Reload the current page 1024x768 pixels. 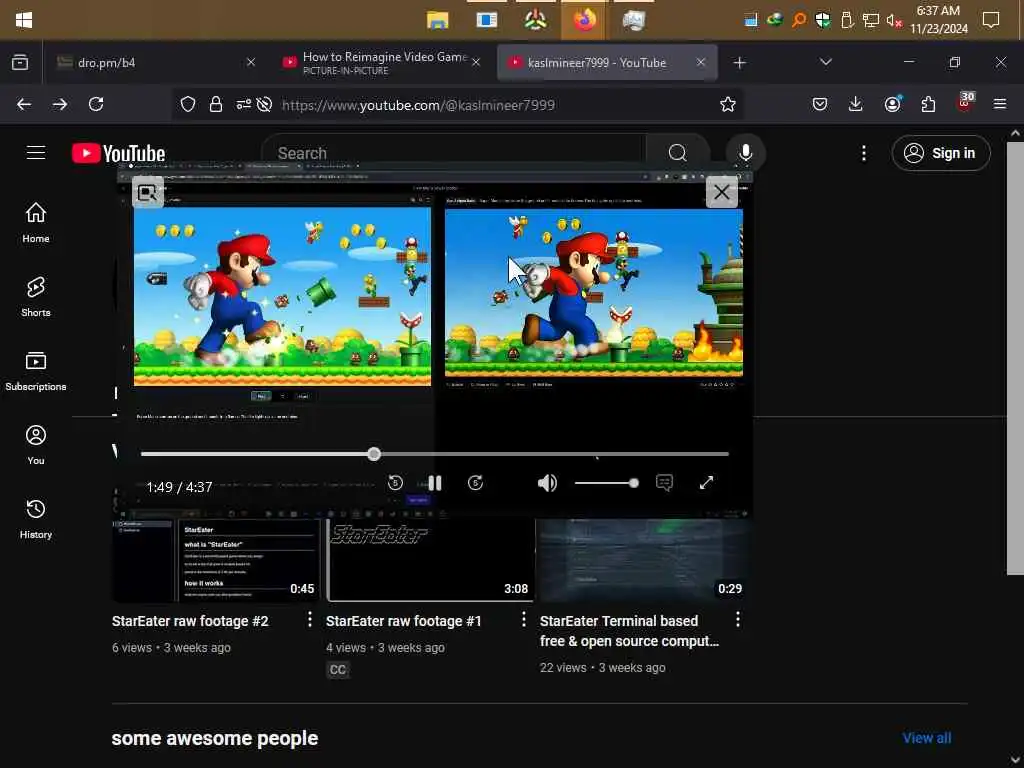[96, 104]
